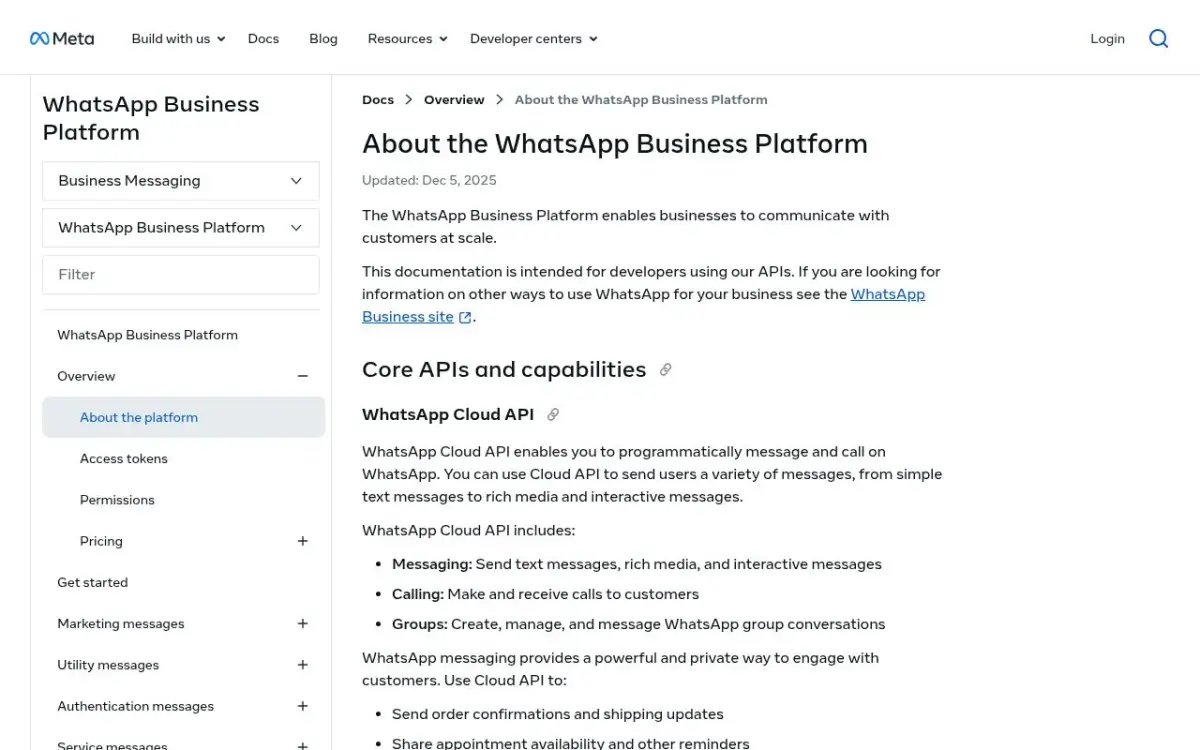
Task: Go to Overview breadcrumb
Action: (x=454, y=100)
